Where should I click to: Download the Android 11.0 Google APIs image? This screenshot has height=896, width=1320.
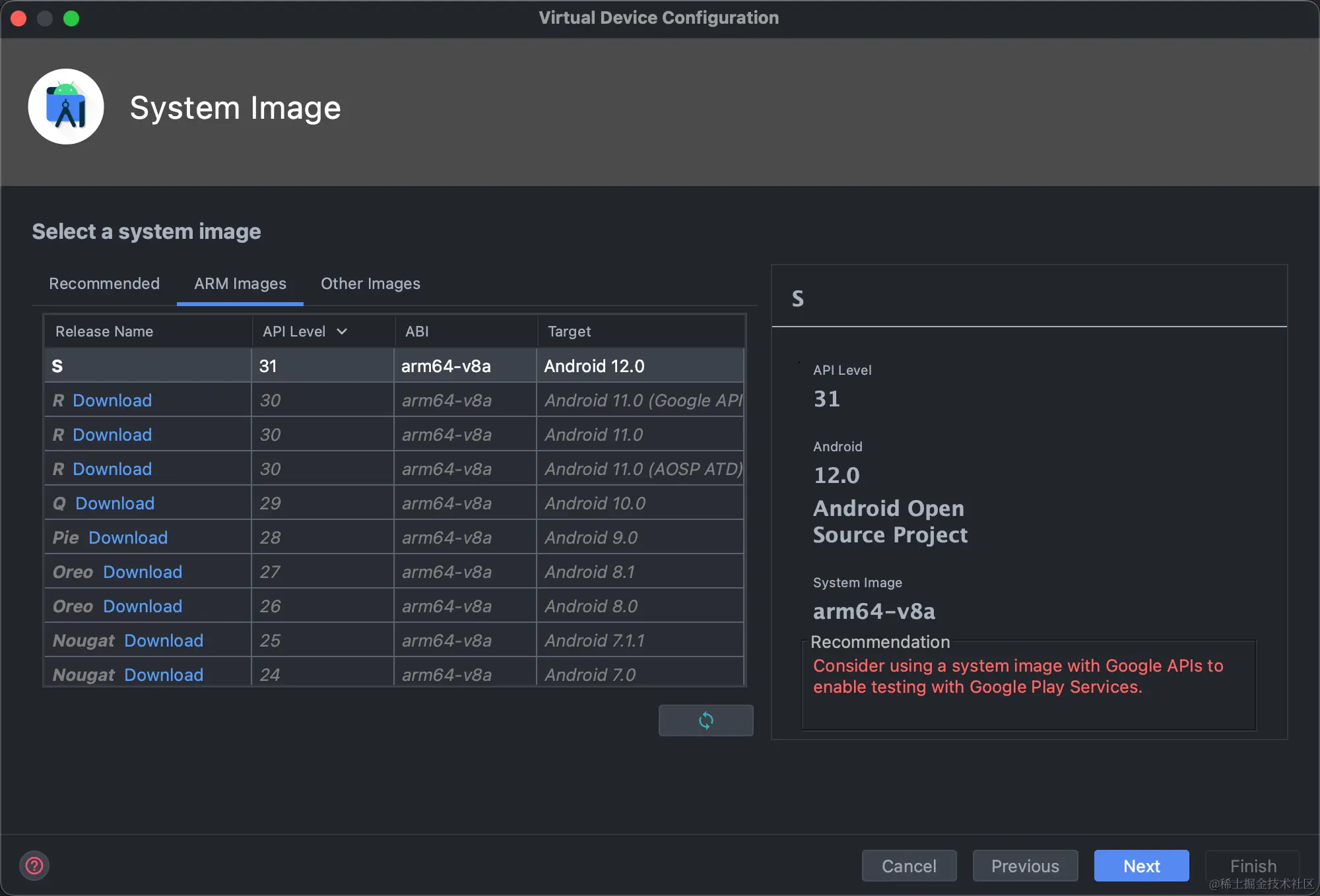[112, 400]
